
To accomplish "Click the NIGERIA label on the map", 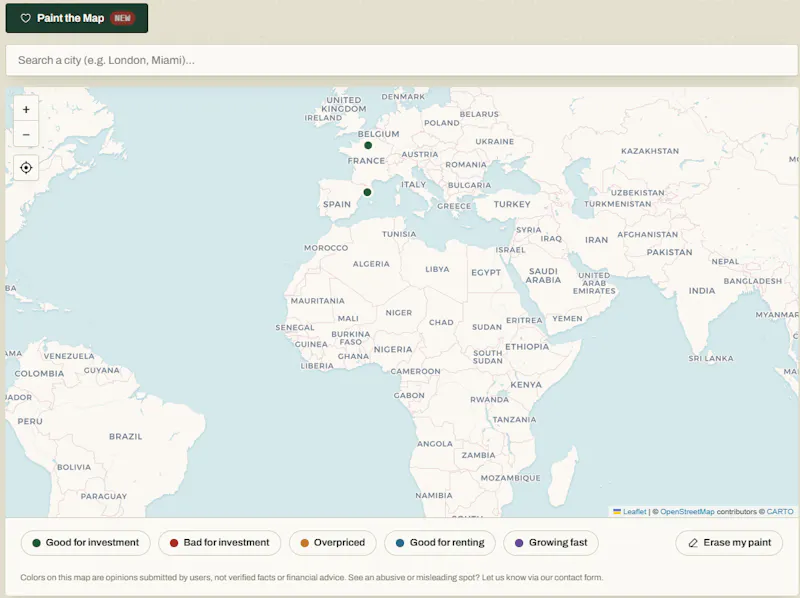I will [393, 350].
